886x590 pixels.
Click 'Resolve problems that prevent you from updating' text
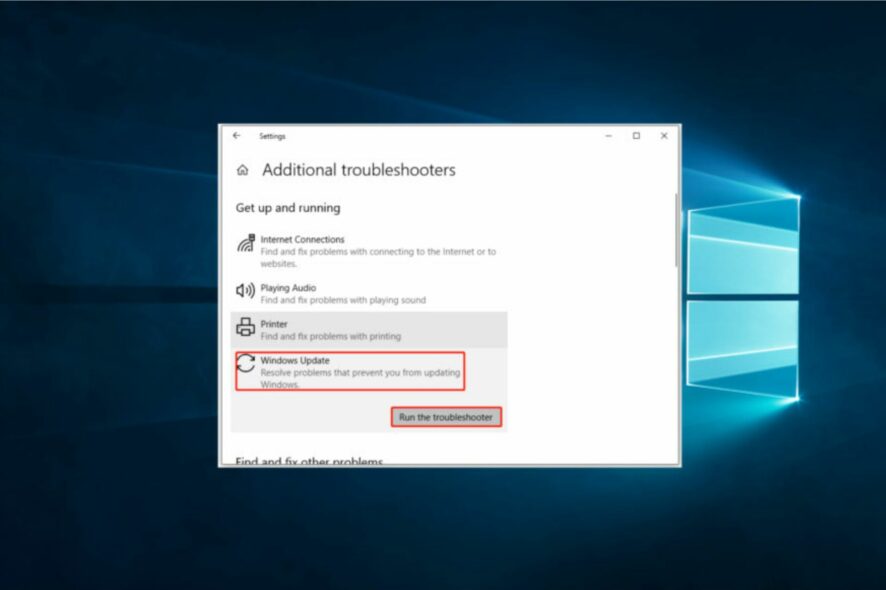361,372
